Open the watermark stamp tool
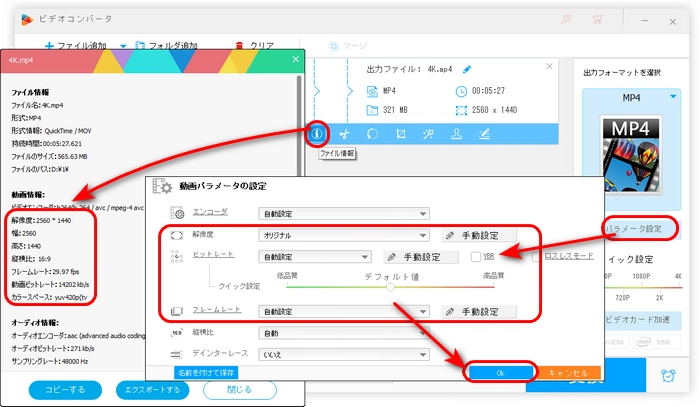Screen dimensions: 700x407 pyautogui.click(x=456, y=132)
